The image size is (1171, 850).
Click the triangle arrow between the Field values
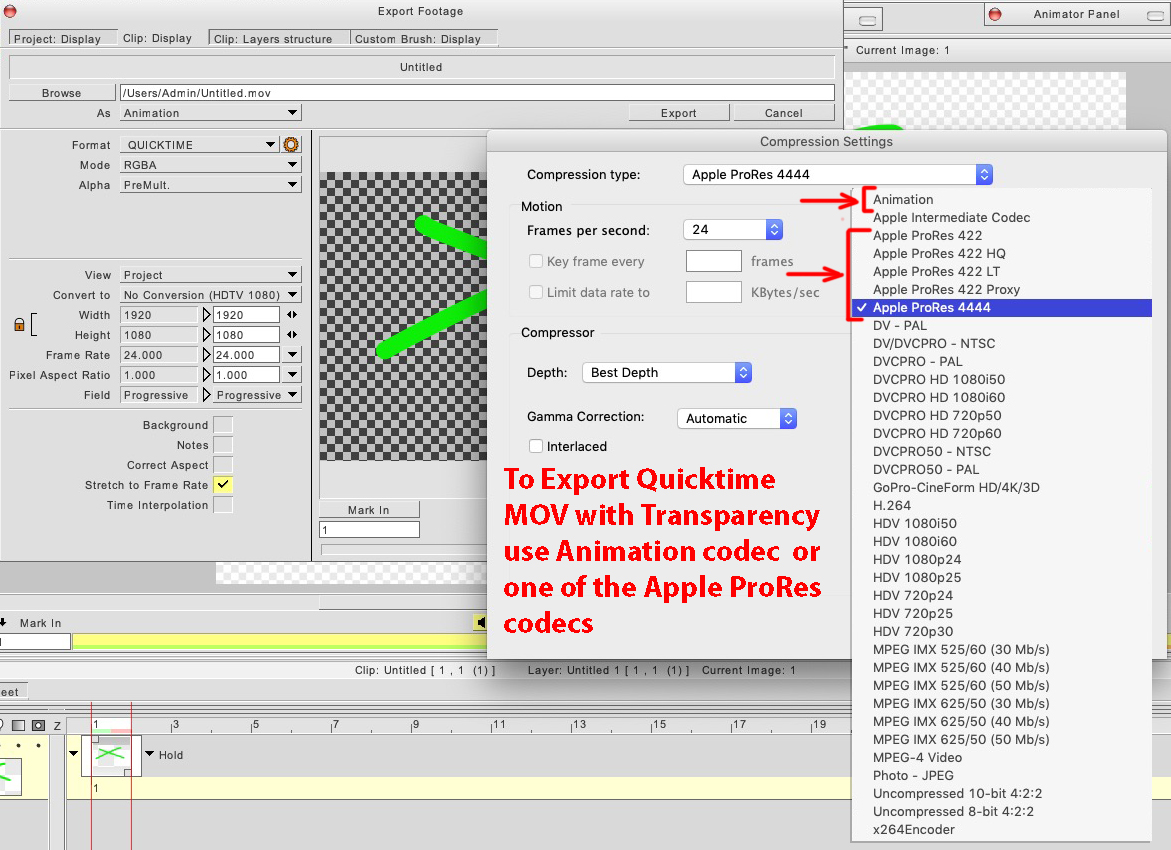click(x=207, y=395)
